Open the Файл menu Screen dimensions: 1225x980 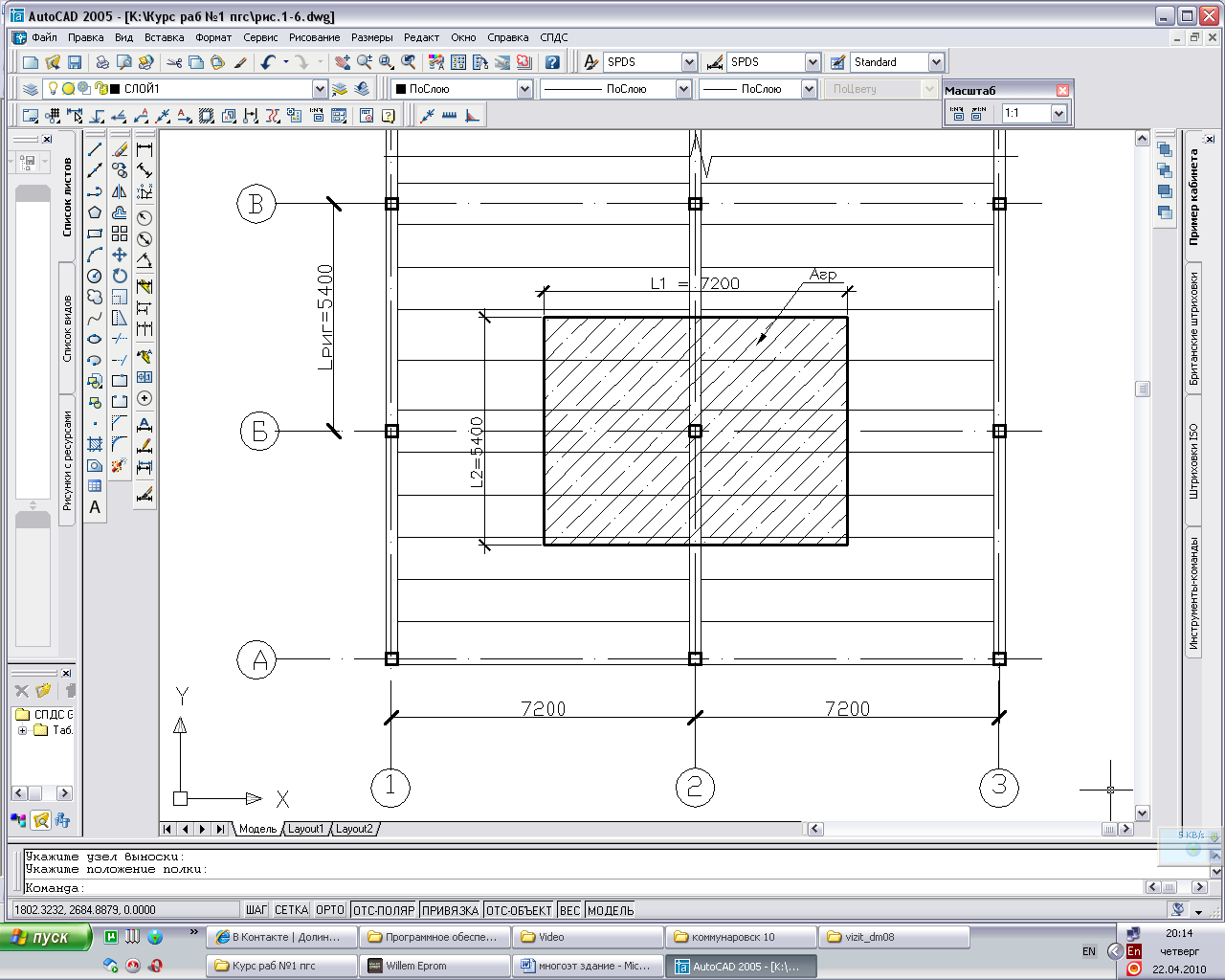[44, 37]
